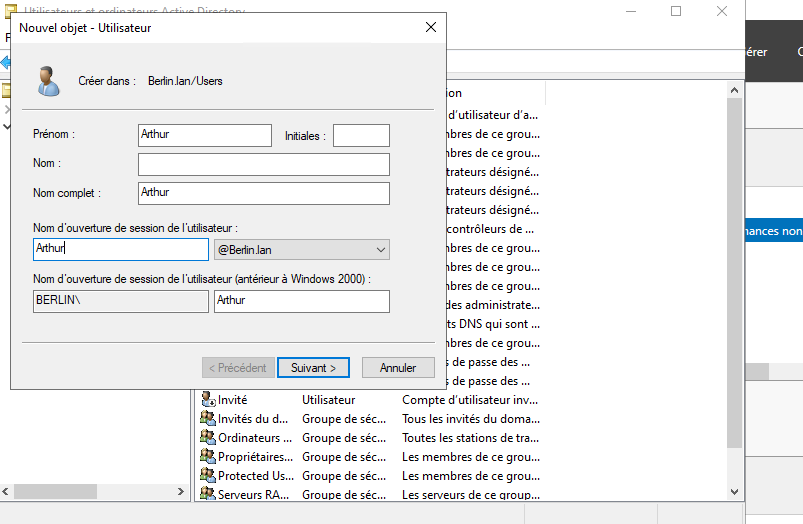Focus the Prénom input field

205,135
